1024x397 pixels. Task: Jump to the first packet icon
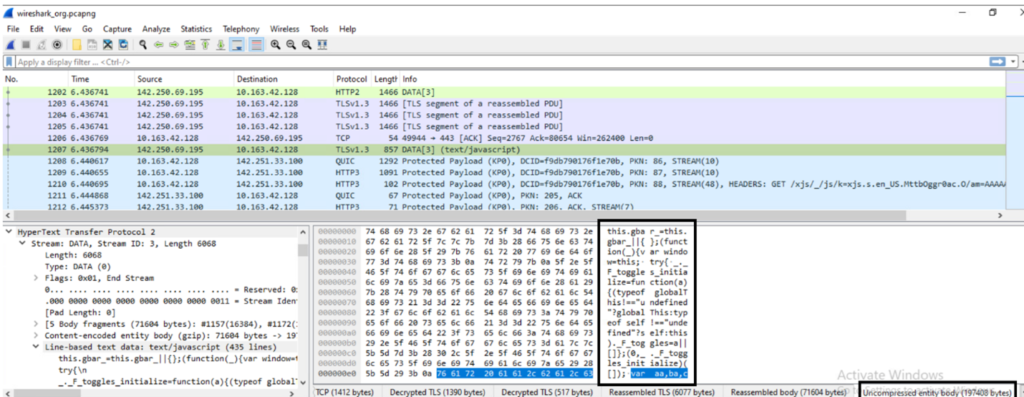205,44
